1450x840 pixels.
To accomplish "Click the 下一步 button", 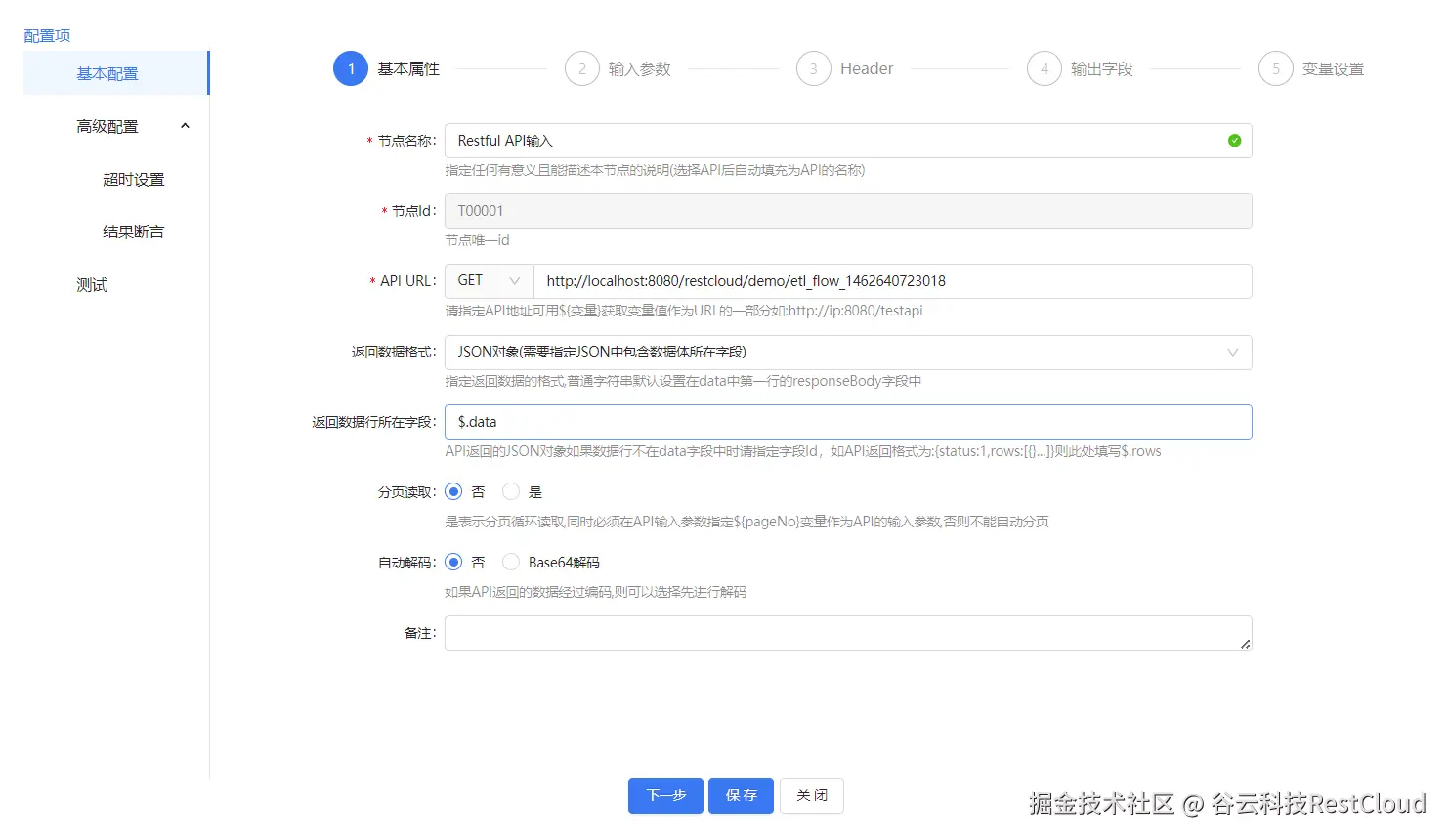I will pos(665,796).
